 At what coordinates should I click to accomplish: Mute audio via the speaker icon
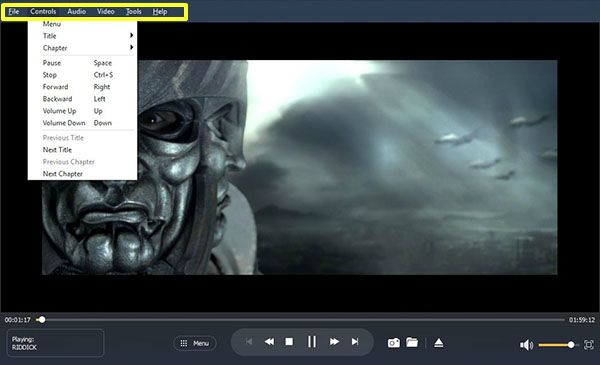coord(526,345)
